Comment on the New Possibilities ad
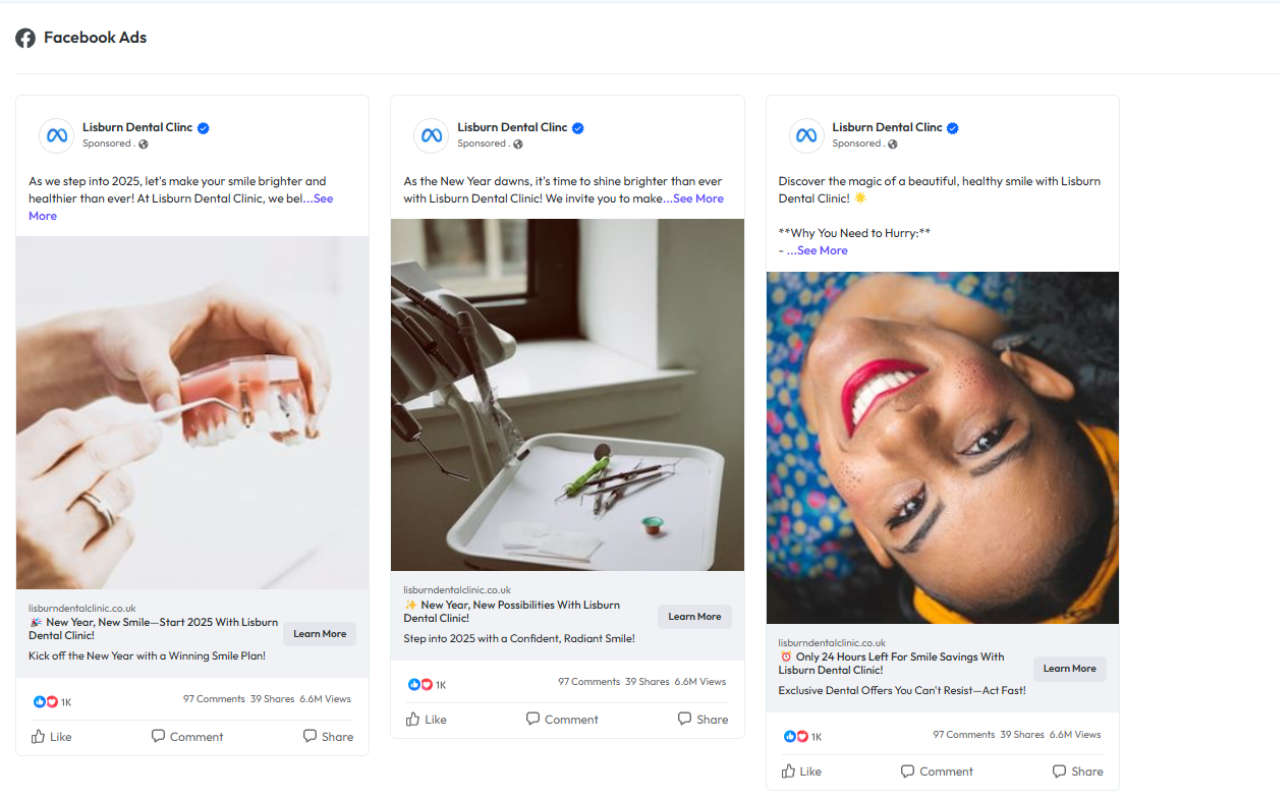 point(562,719)
